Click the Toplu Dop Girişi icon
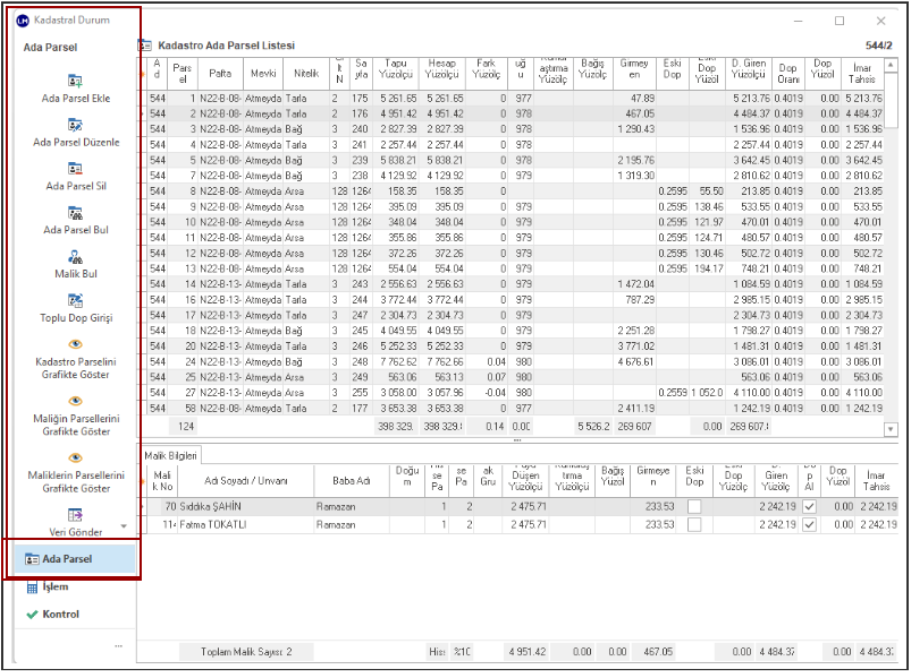The width and height of the screenshot is (910, 672). [x=76, y=300]
